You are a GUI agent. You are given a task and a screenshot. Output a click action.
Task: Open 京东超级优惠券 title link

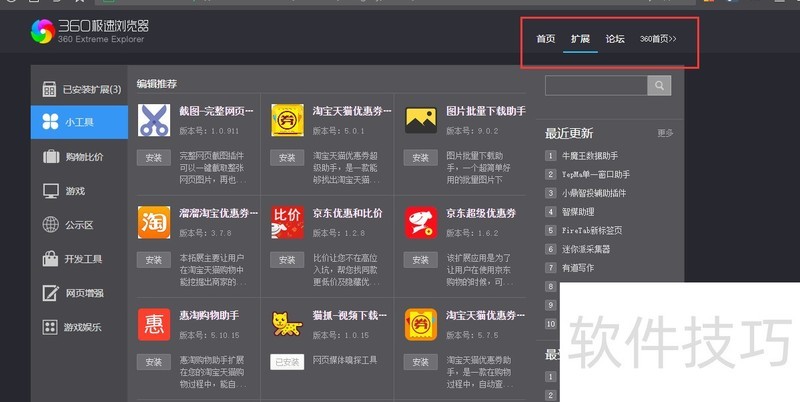pos(481,213)
